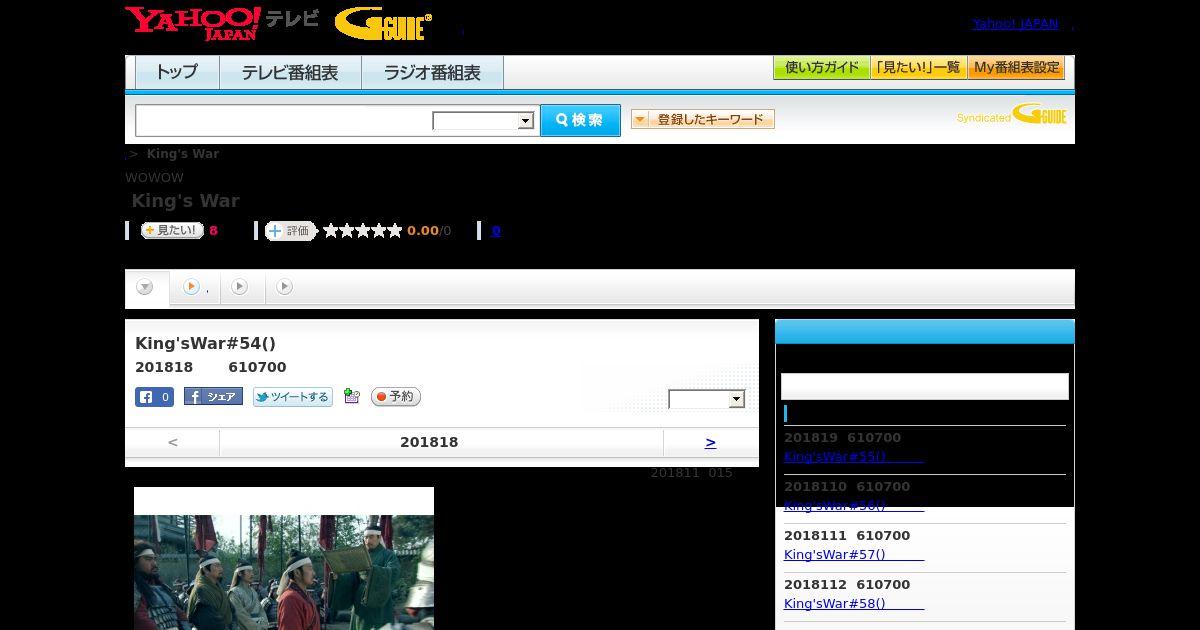1200x630 pixels.
Task: Open the トップ tab
Action: [177, 73]
